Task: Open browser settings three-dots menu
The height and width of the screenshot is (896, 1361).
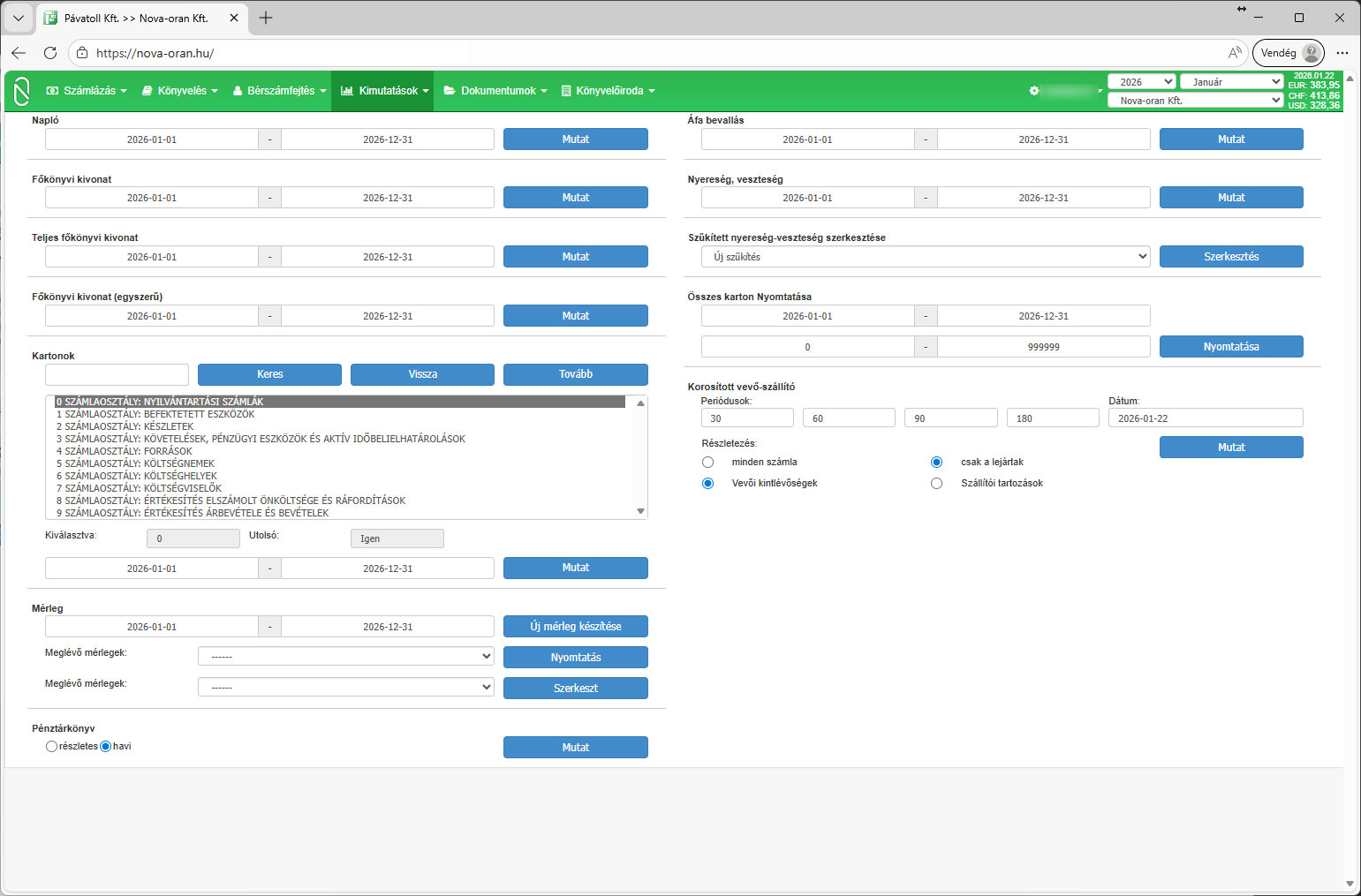Action: [x=1342, y=53]
